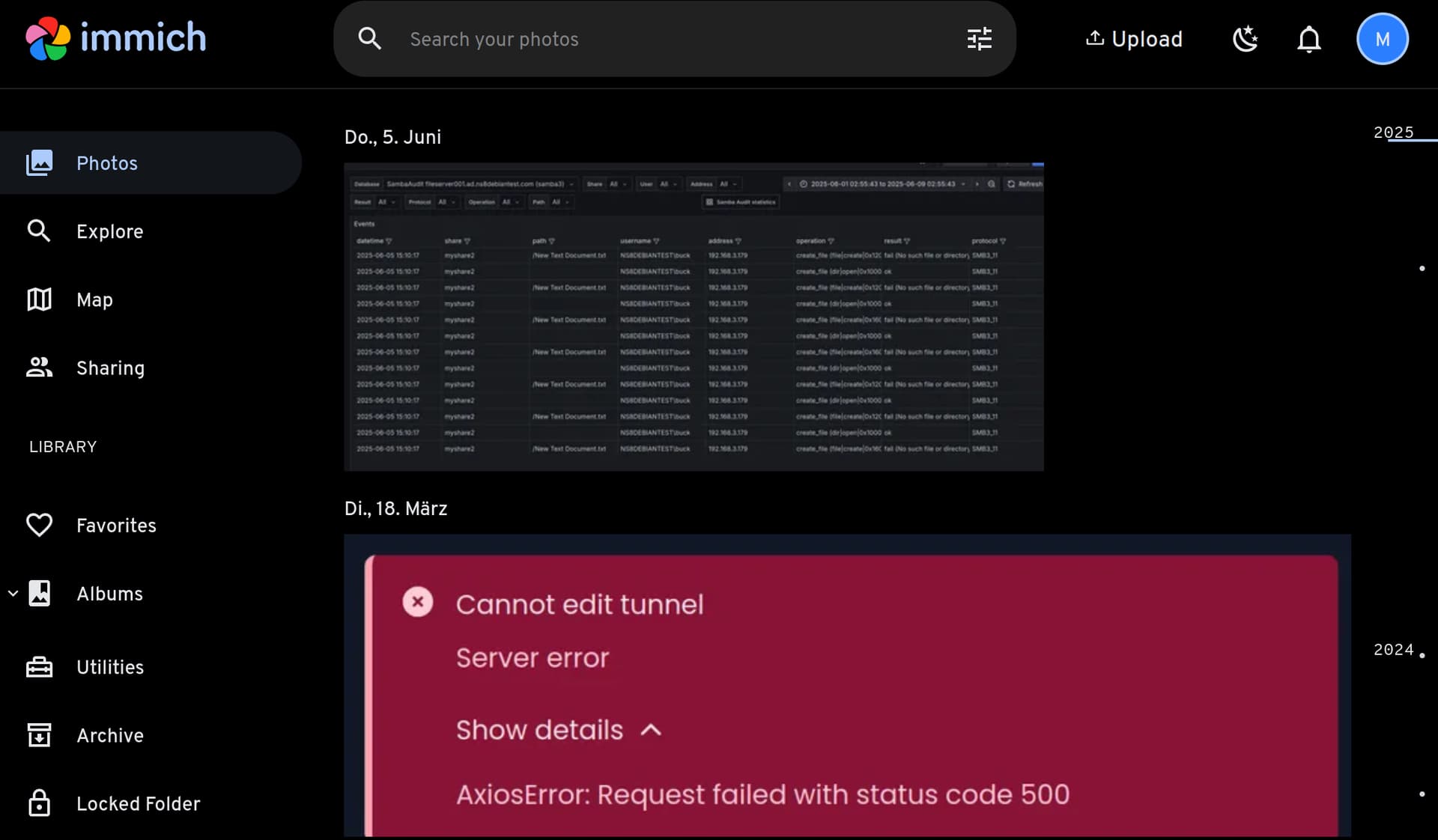Open the Map sidebar icon

(x=39, y=299)
